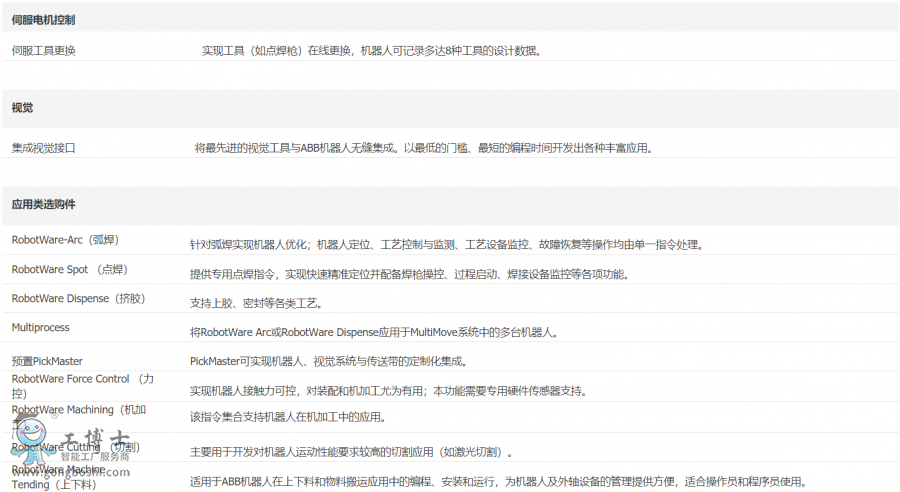Select the Multiprocess row label
Screen dimensions: 900x492
(x=41, y=328)
